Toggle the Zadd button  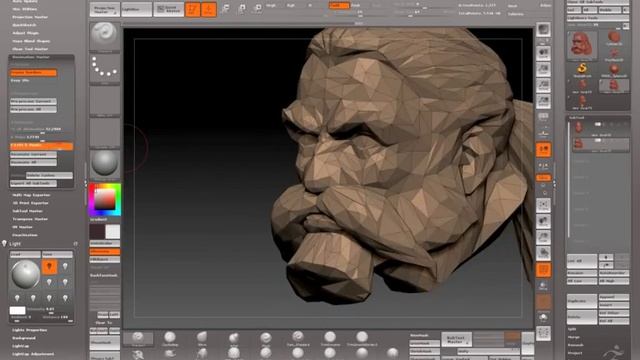click(339, 5)
